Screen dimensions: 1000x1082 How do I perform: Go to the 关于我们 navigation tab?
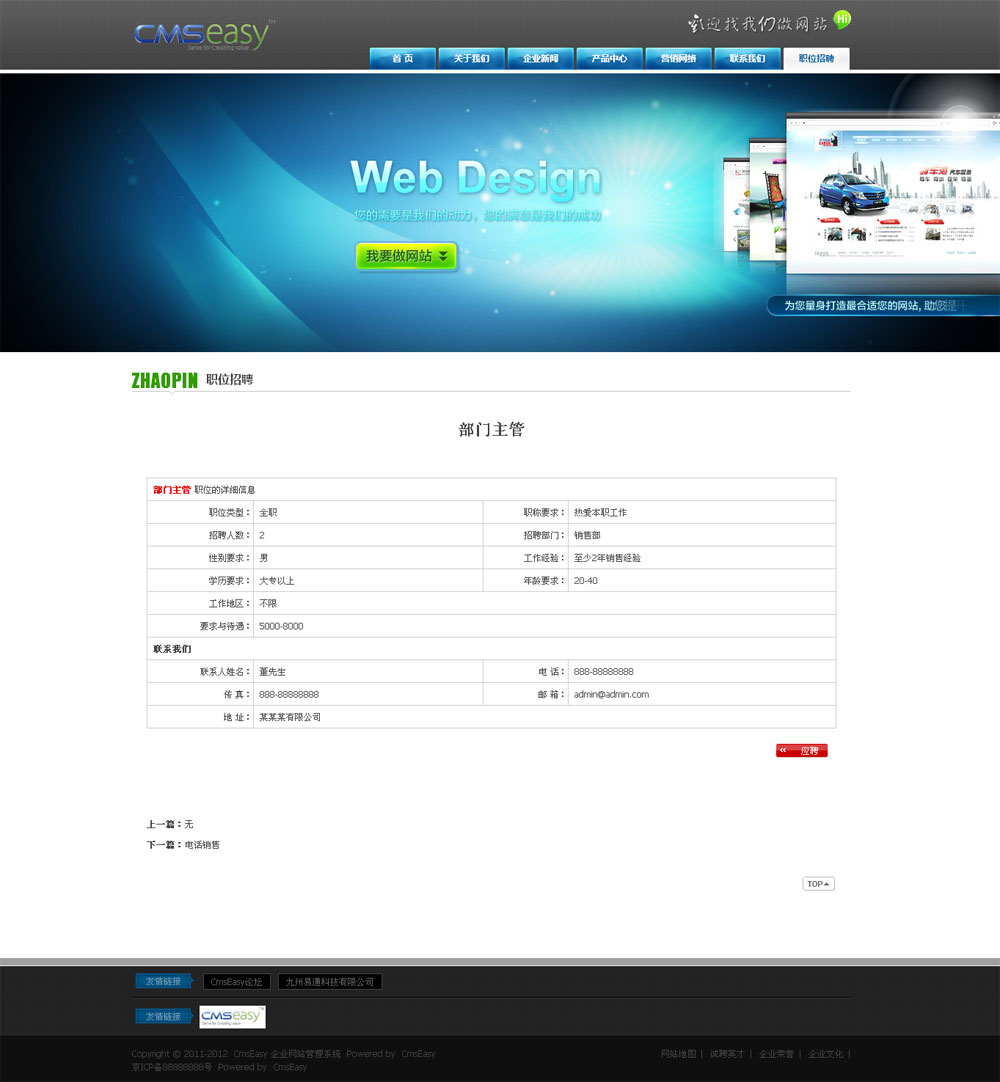pos(472,59)
